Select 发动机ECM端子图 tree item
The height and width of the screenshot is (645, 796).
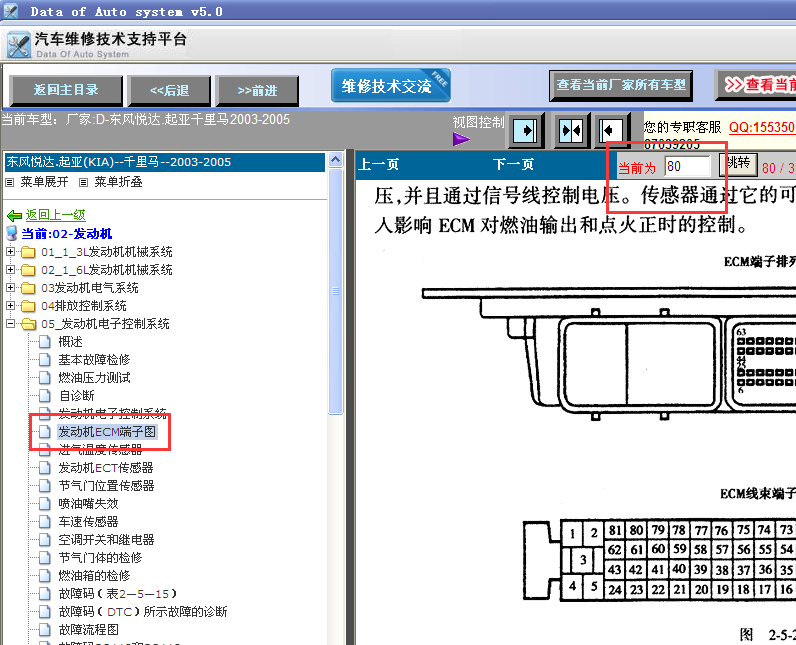pyautogui.click(x=107, y=432)
